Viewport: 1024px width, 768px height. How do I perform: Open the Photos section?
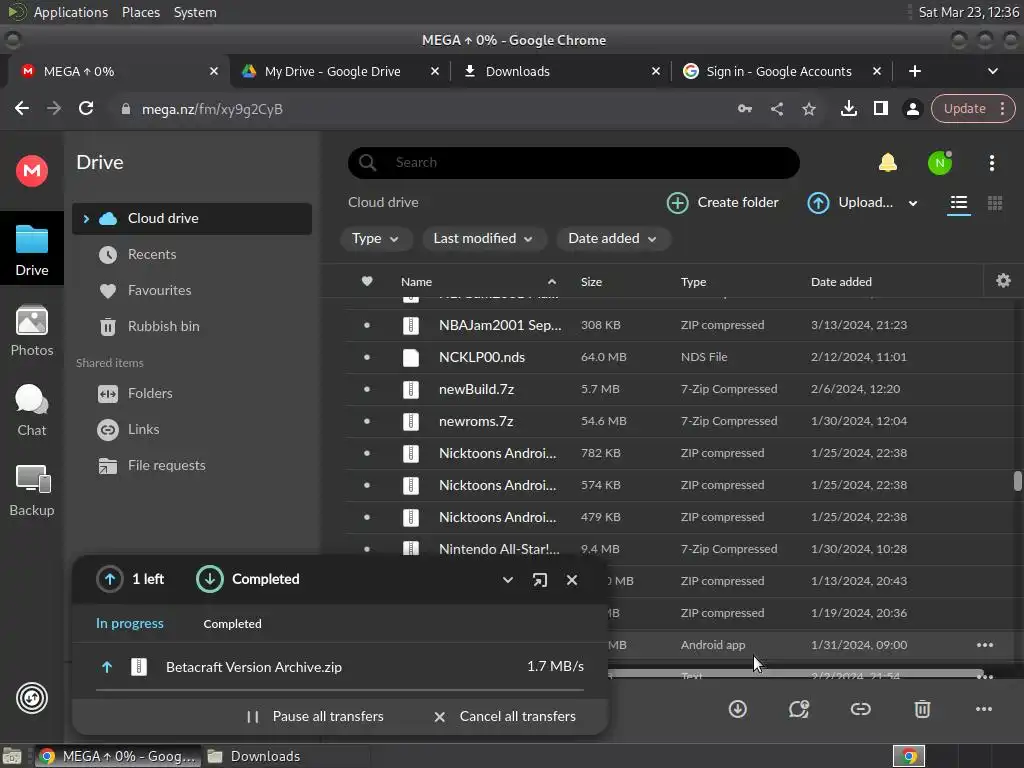[x=31, y=330]
